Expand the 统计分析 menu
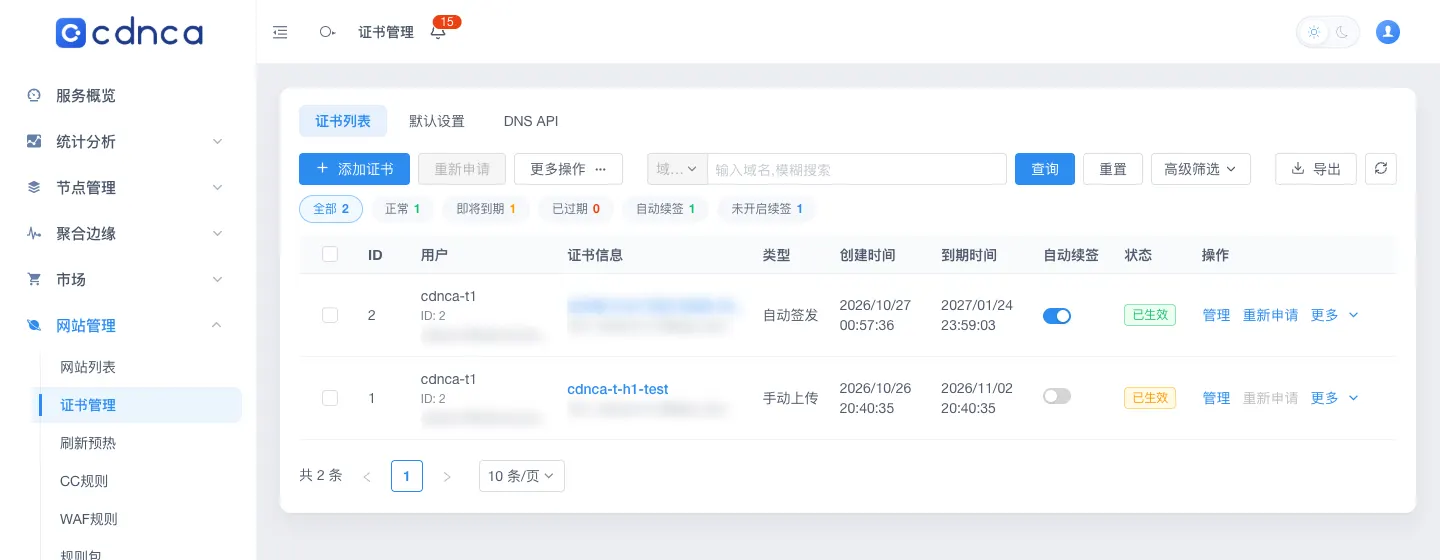 128,142
